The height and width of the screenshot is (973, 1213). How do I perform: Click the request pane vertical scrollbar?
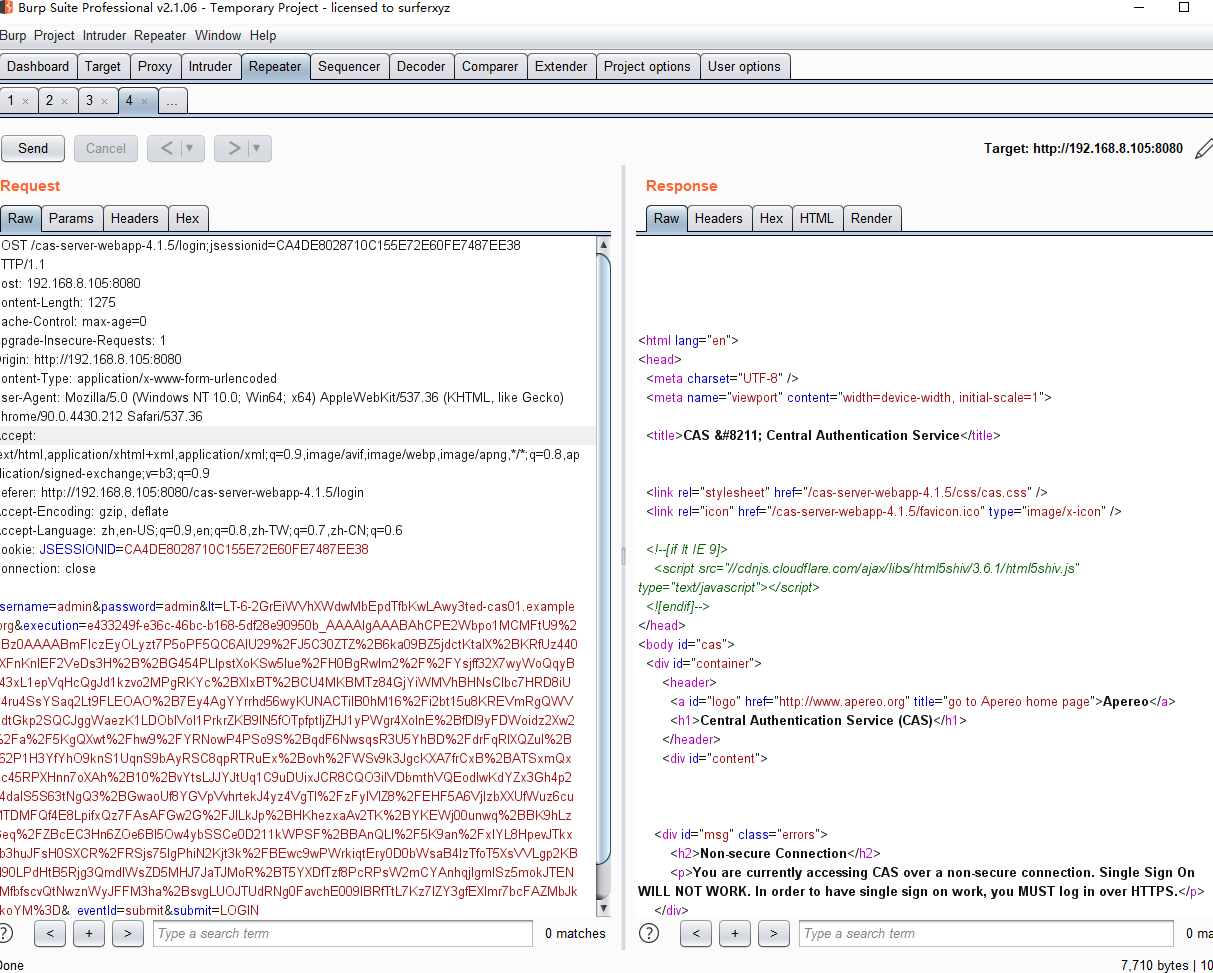(x=603, y=560)
